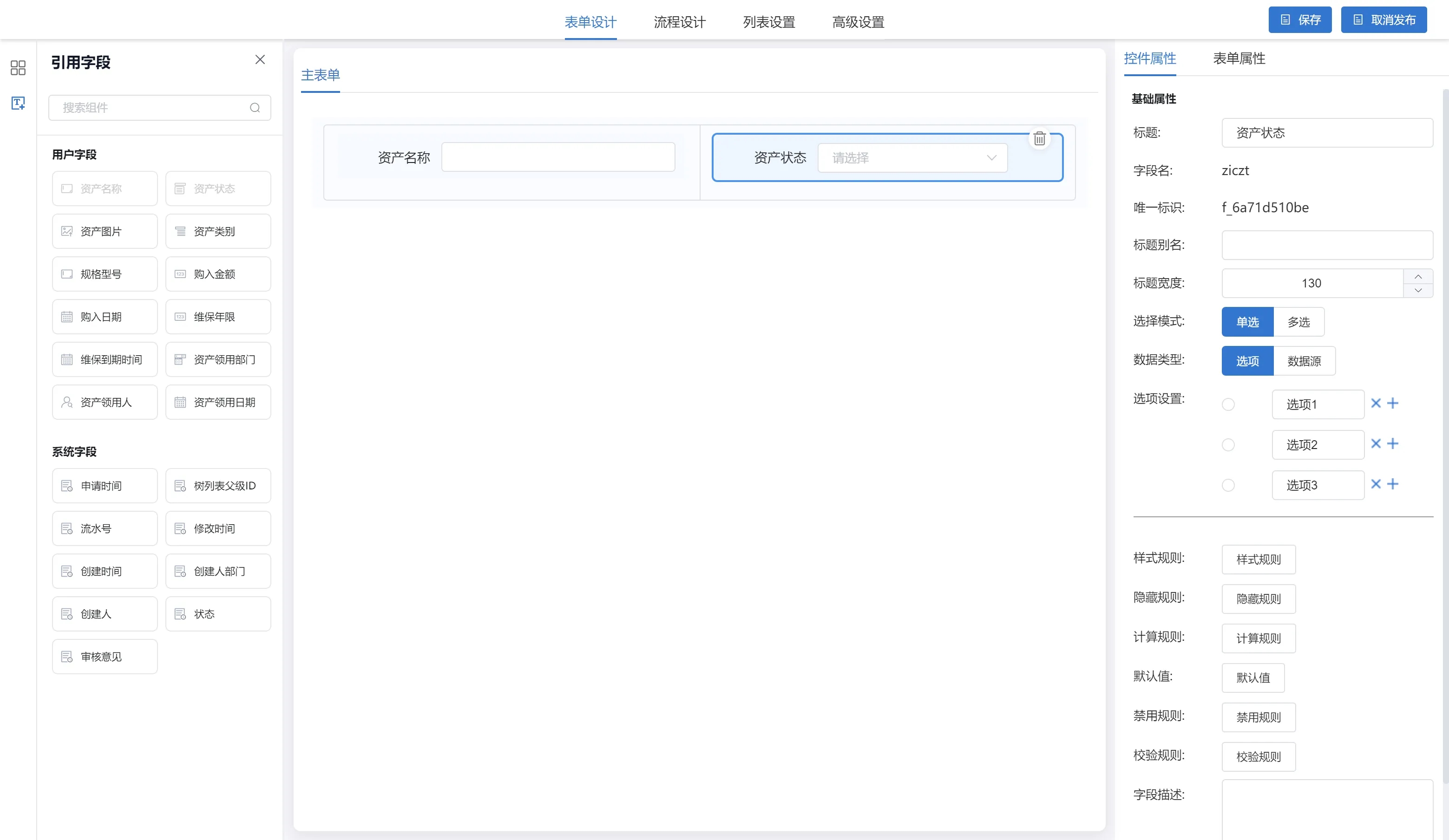
Task: Add an option after 选项2 with plus icon
Action: (1393, 443)
